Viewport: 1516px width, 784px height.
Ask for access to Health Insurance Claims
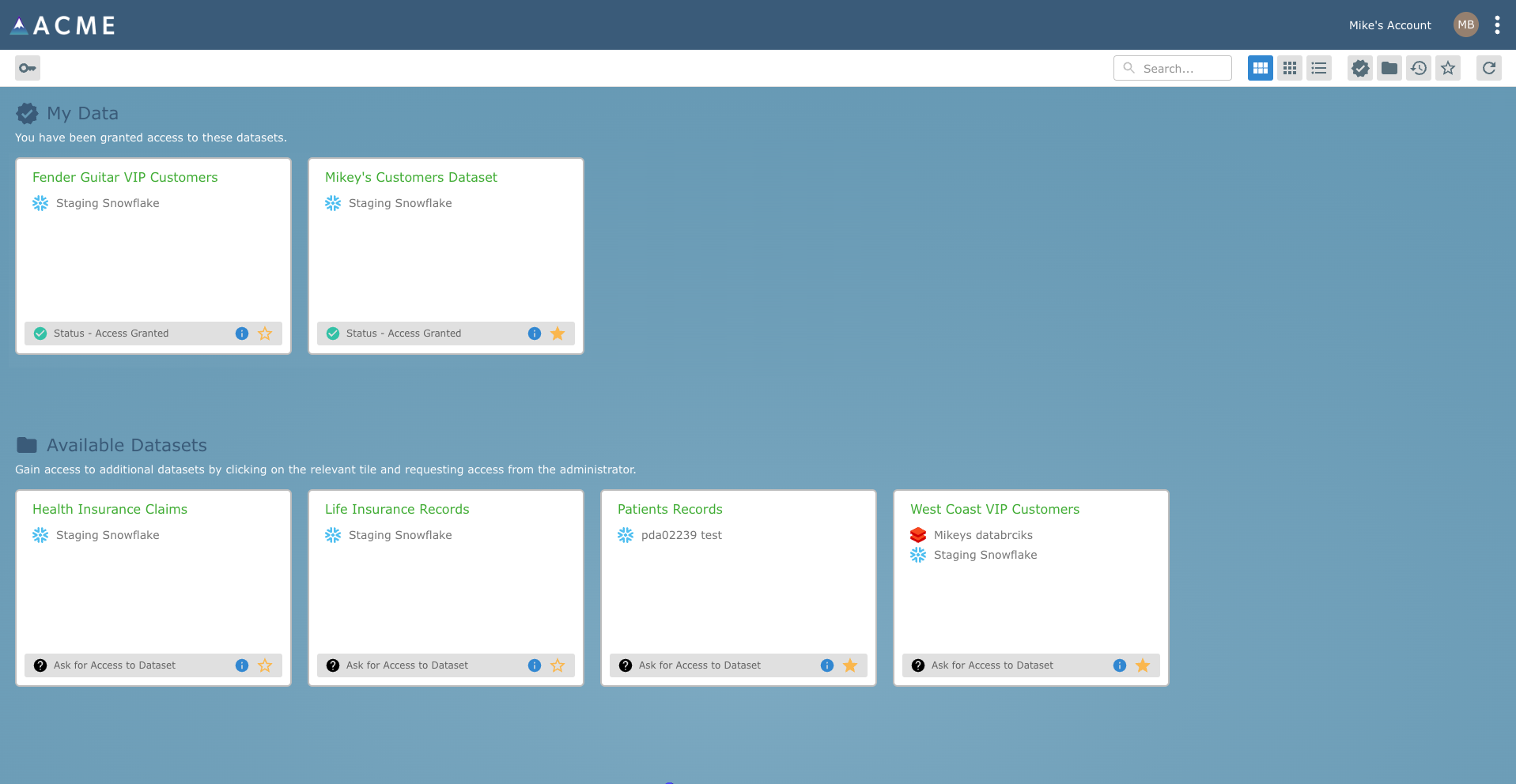pyautogui.click(x=115, y=665)
